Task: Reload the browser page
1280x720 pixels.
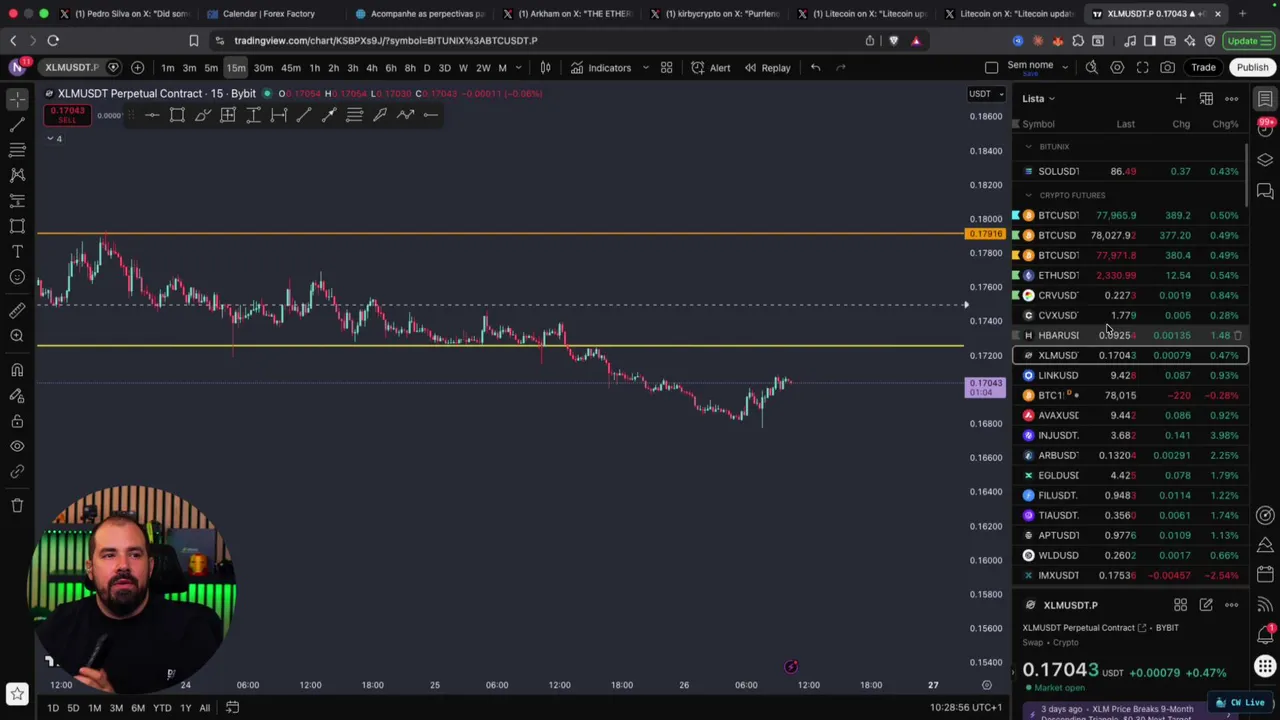Action: point(53,41)
